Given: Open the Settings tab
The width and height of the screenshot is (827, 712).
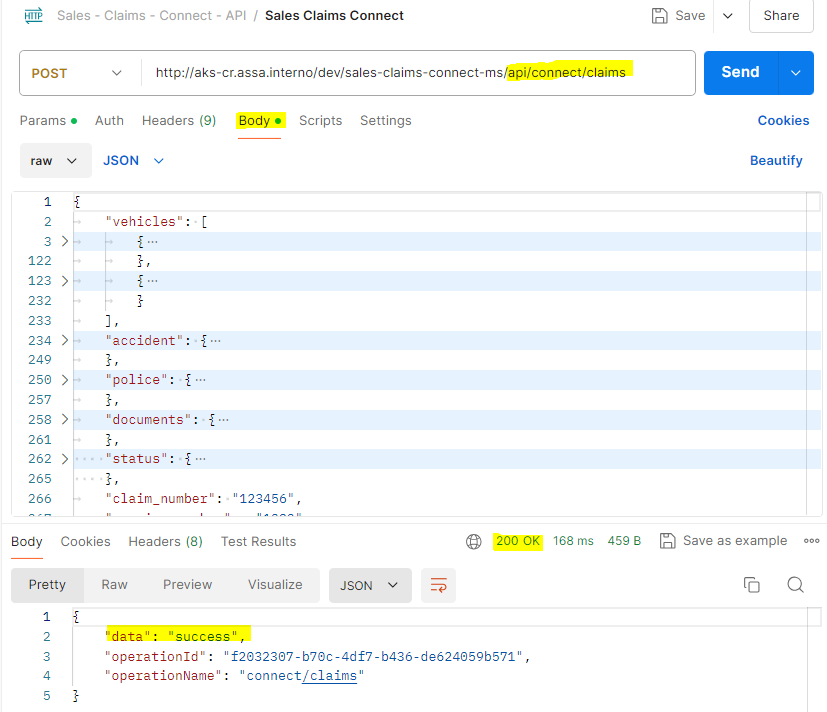Looking at the screenshot, I should click(x=386, y=121).
